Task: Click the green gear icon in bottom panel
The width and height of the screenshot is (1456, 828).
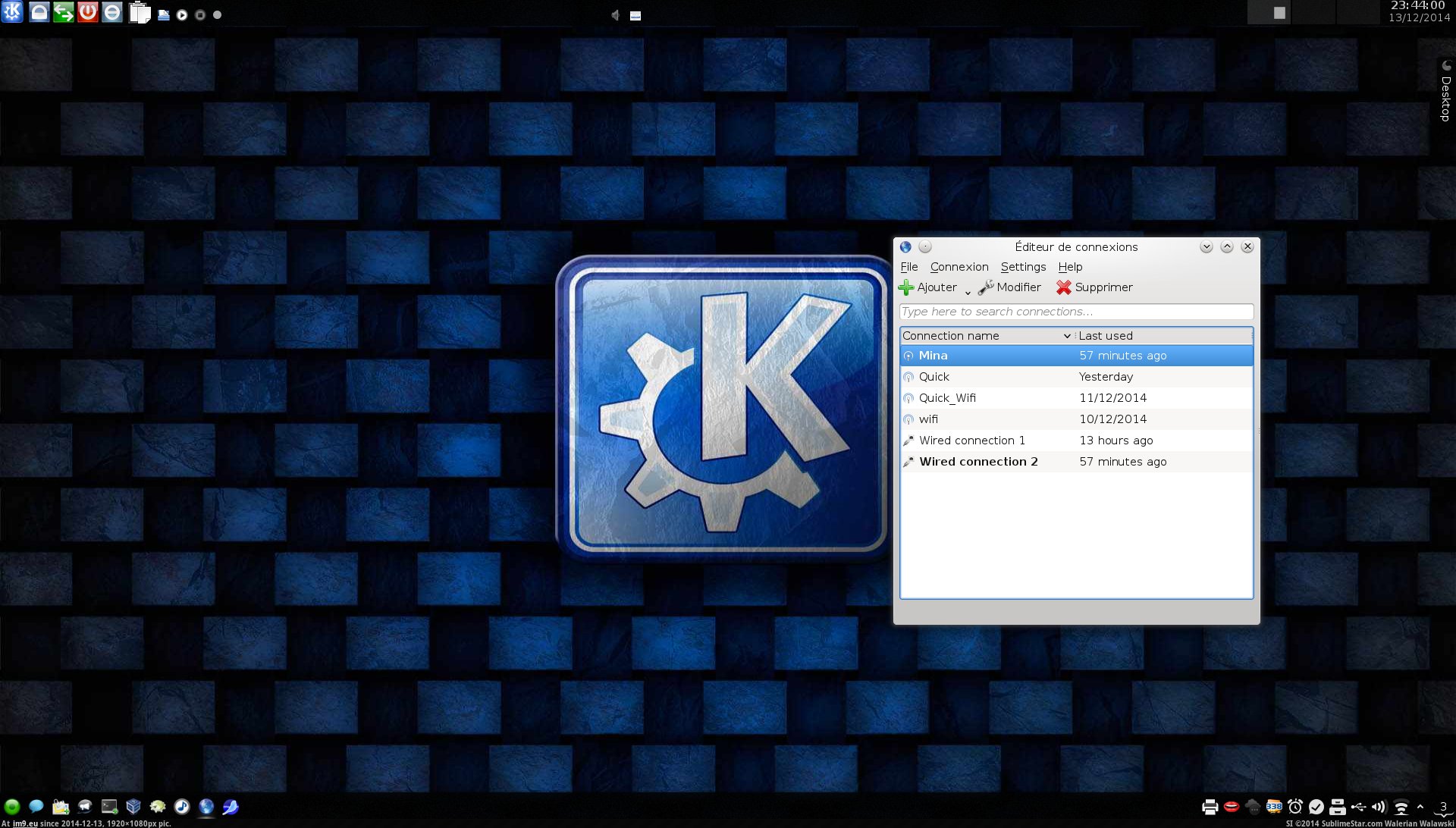Action: click(x=158, y=807)
